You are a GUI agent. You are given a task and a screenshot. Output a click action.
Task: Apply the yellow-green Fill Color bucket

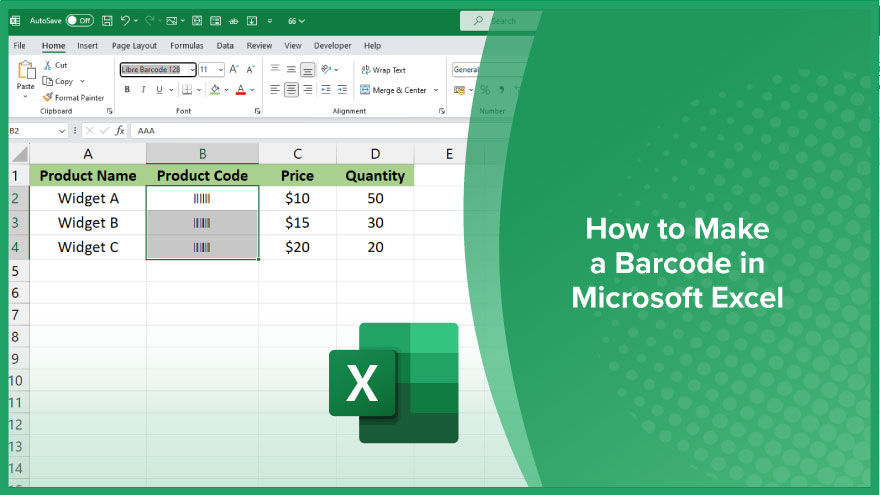215,90
